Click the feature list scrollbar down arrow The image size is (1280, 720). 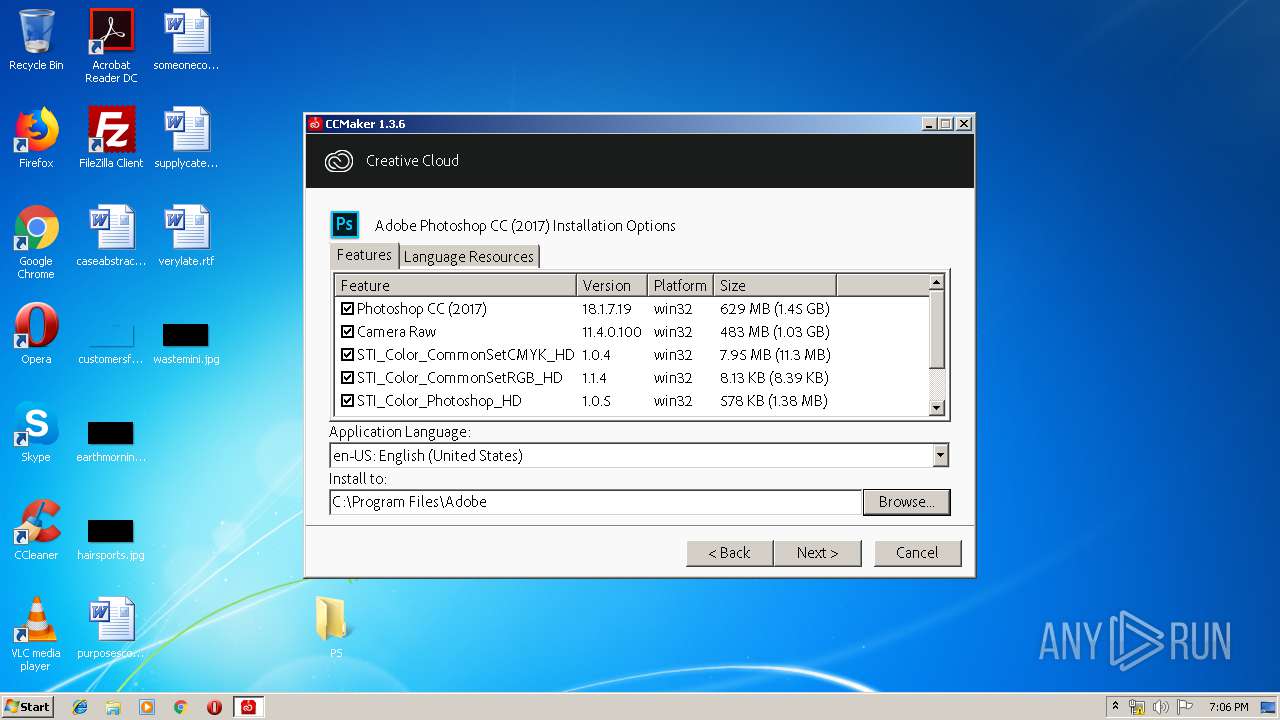click(x=937, y=408)
